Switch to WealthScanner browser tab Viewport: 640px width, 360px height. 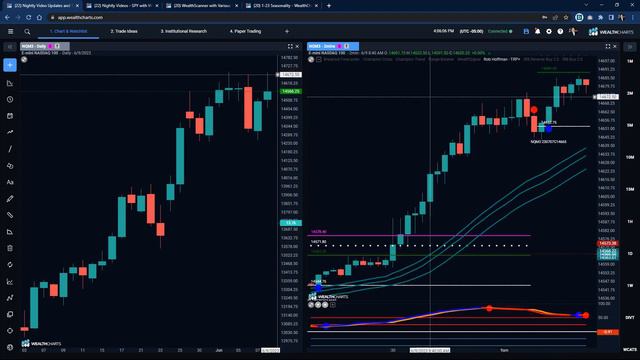coord(202,6)
